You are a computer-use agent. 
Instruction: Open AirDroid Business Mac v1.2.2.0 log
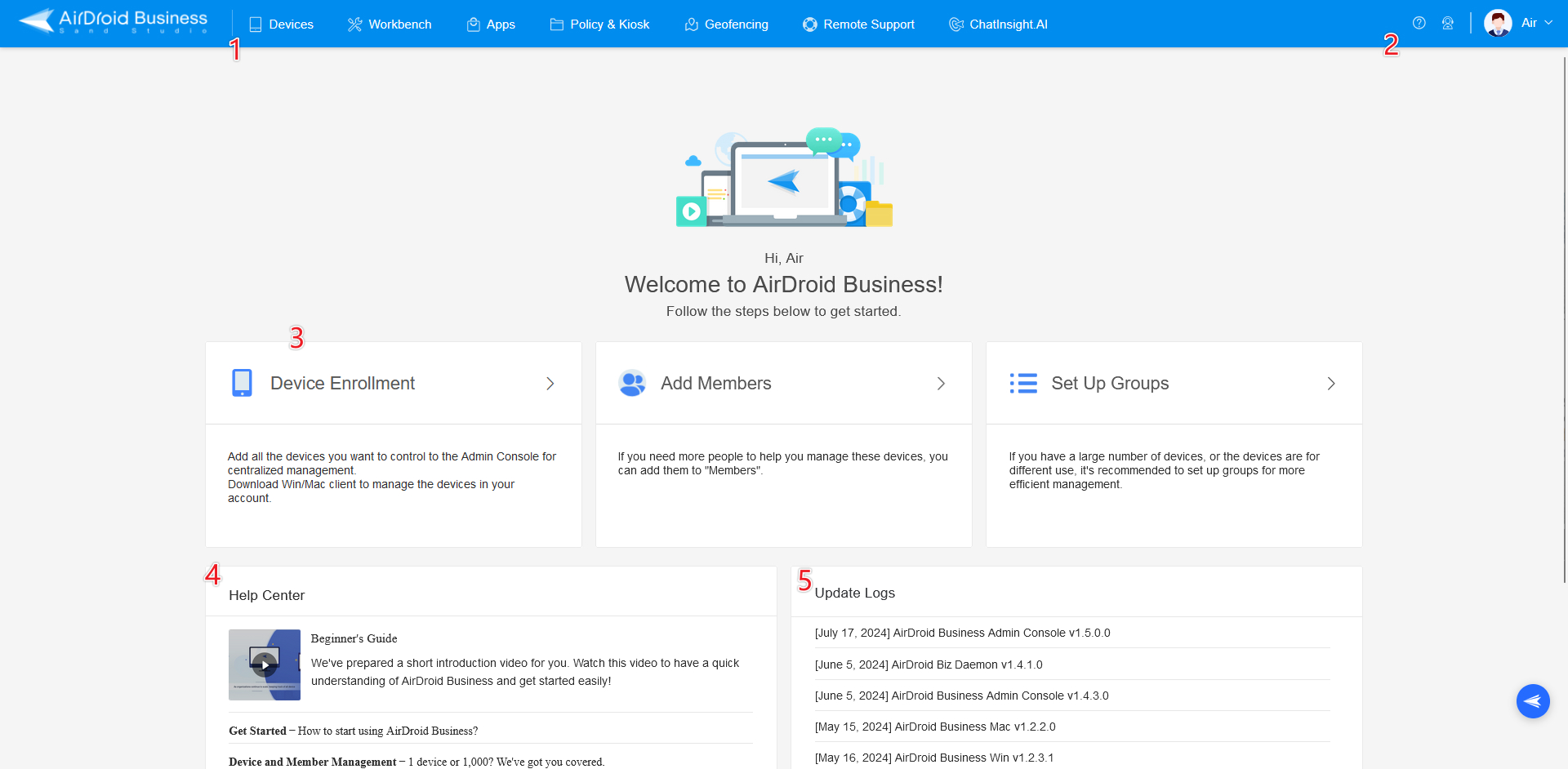(935, 727)
